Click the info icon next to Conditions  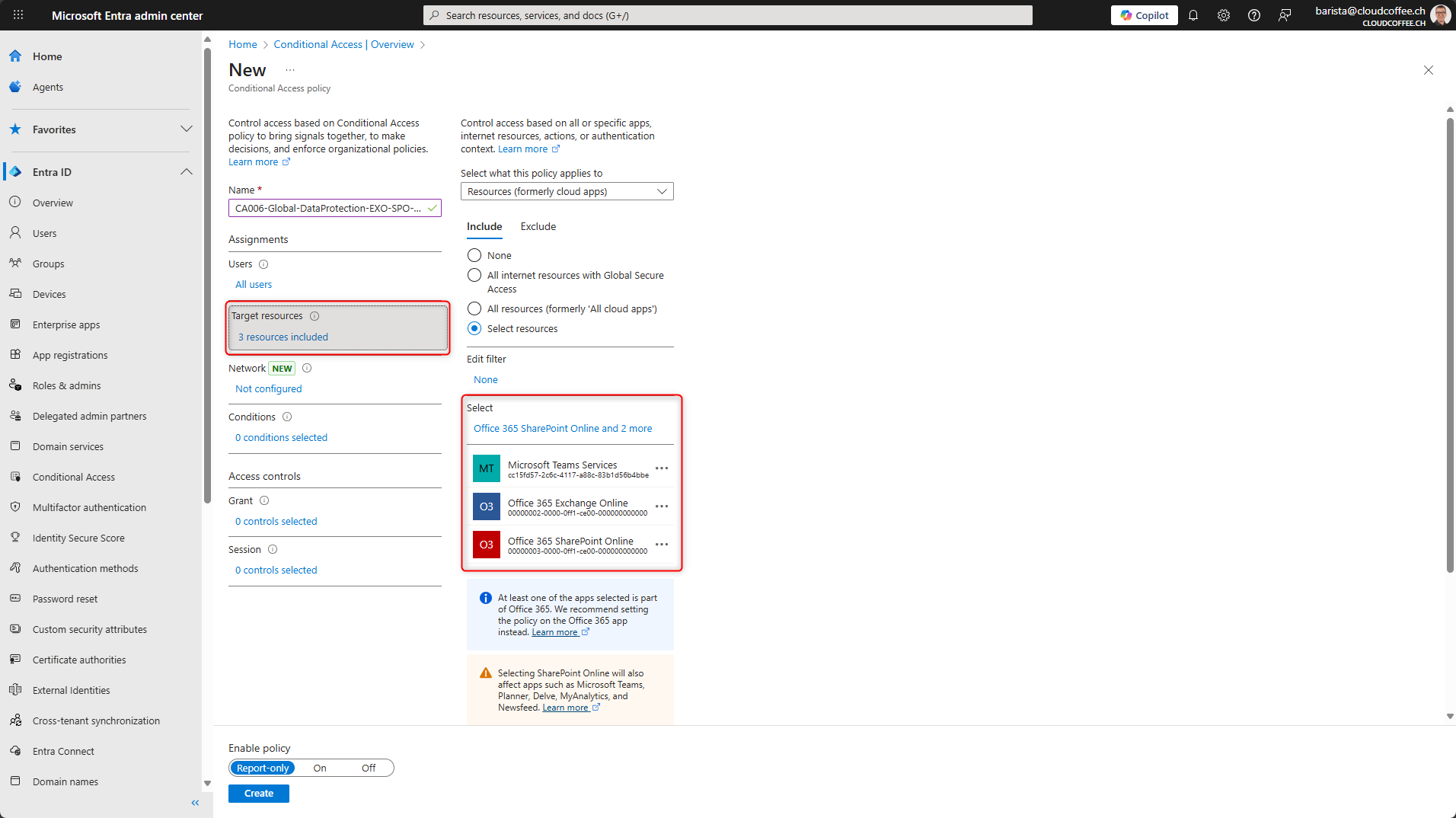tap(287, 417)
